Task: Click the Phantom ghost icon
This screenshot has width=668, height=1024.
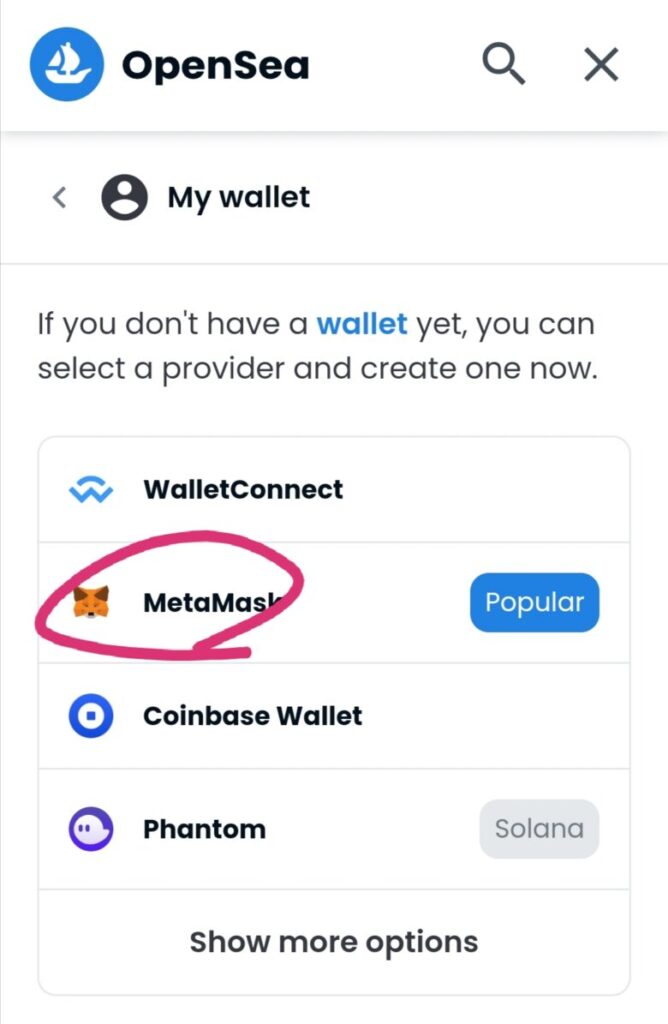Action: pyautogui.click(x=91, y=829)
